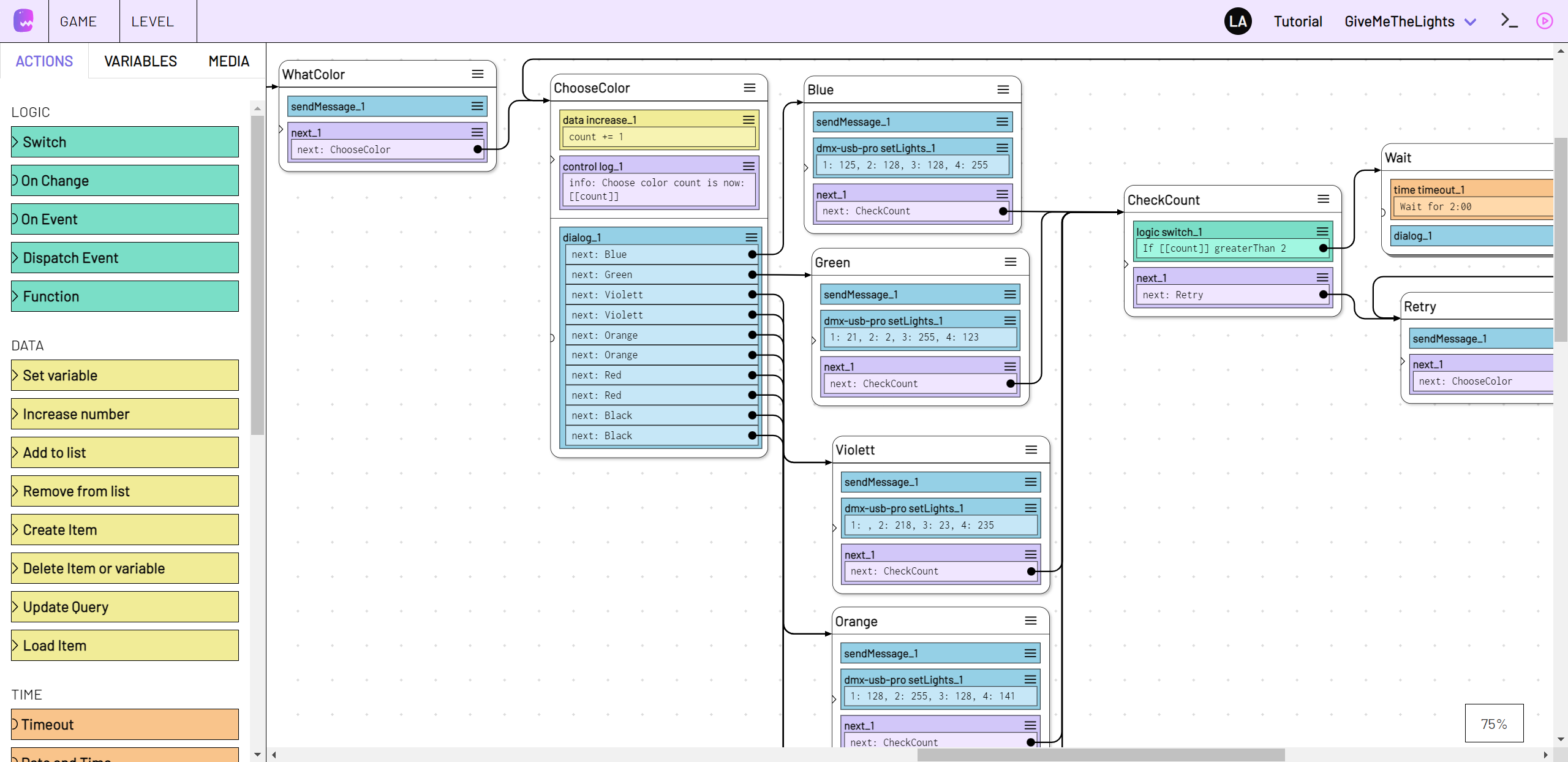Switch to the VARIABLES tab
Image resolution: width=1568 pixels, height=762 pixels.
pyautogui.click(x=140, y=61)
